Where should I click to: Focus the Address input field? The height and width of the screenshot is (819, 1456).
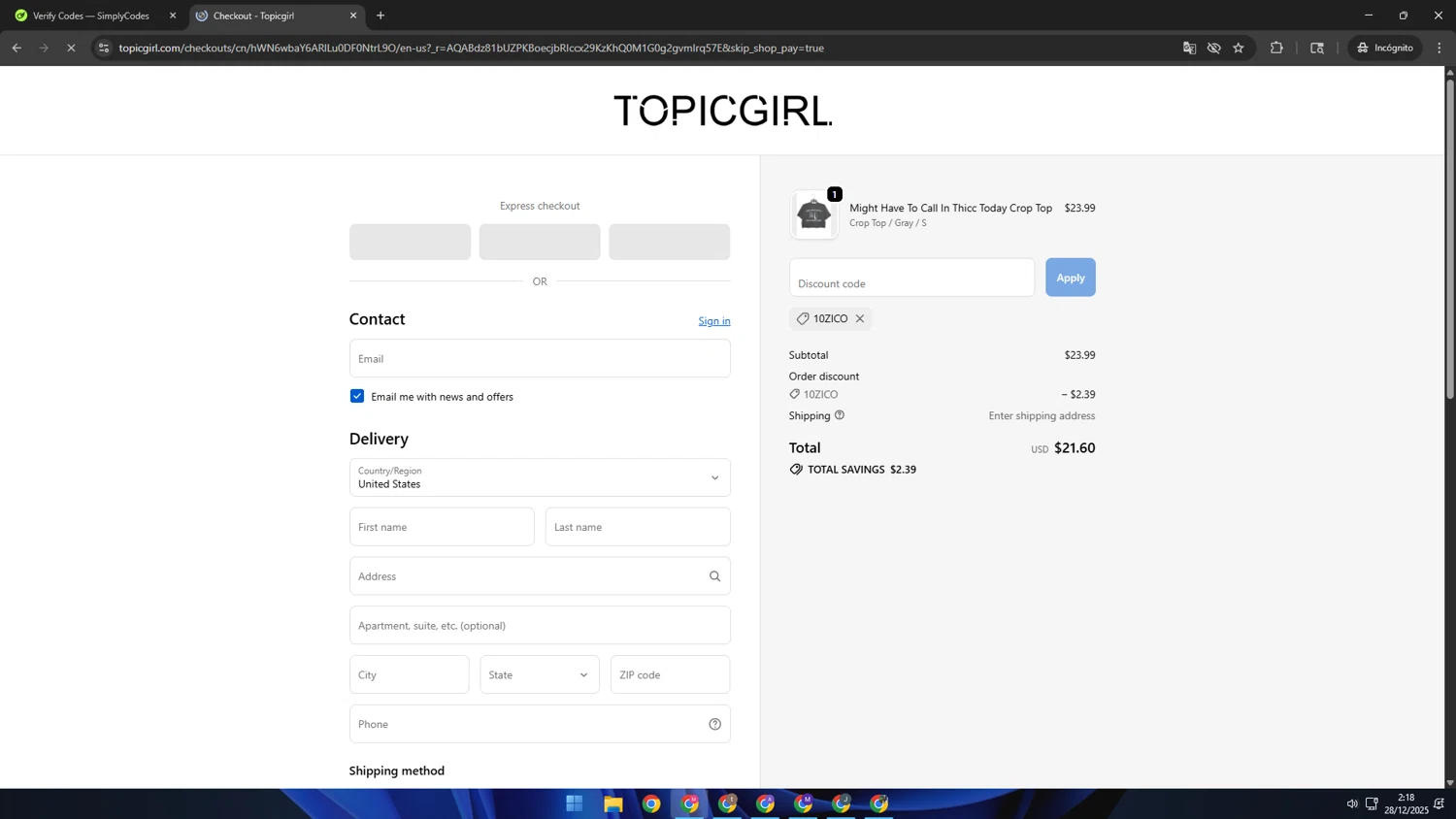[540, 576]
